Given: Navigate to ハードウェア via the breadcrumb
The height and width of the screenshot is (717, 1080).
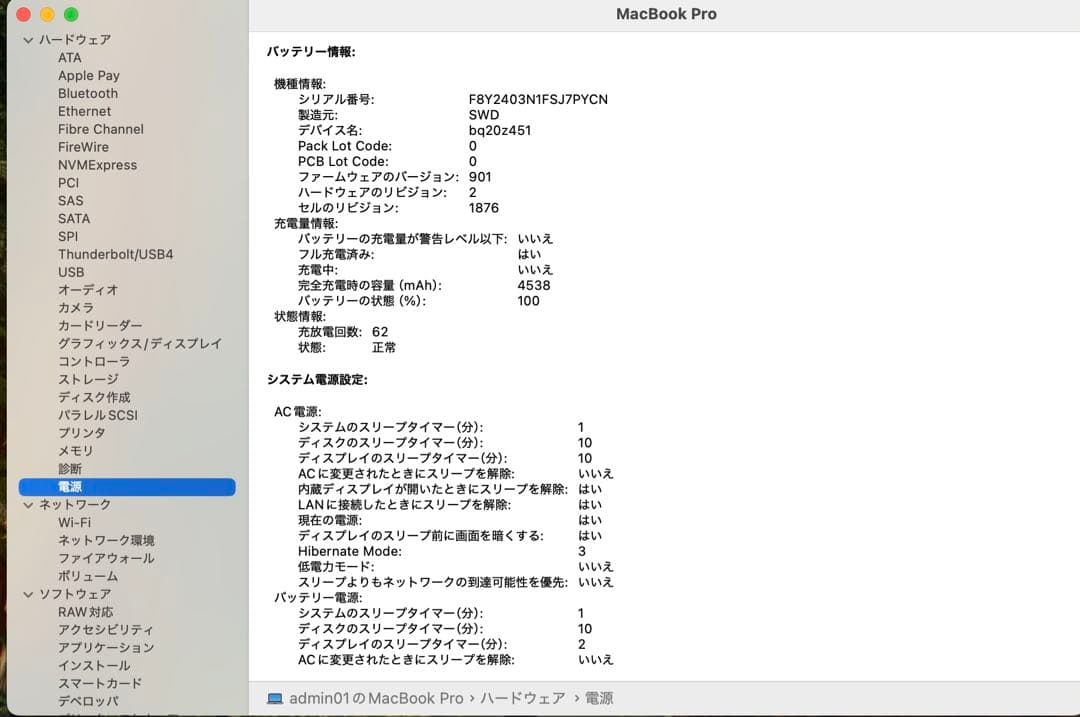Looking at the screenshot, I should pyautogui.click(x=518, y=700).
